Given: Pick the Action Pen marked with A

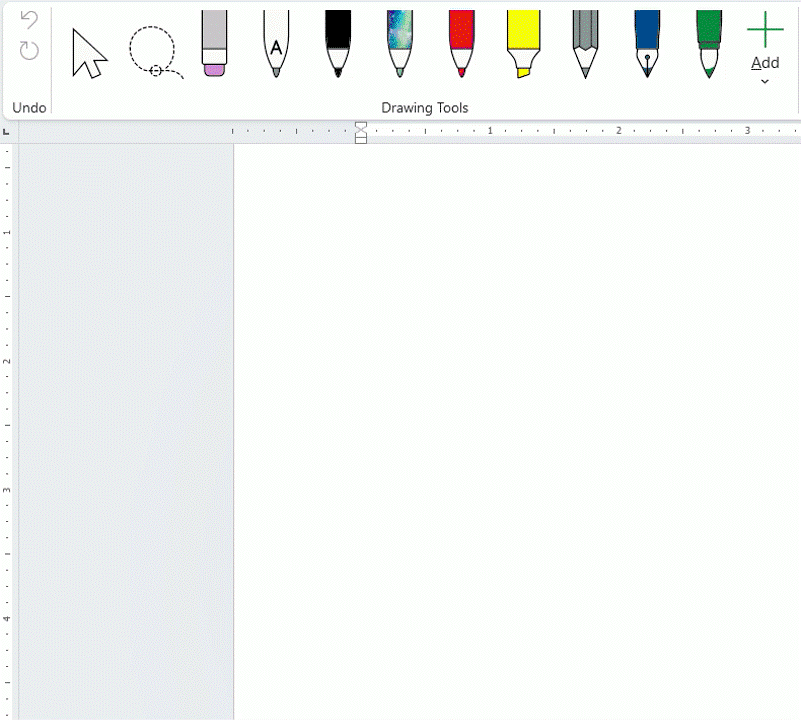Looking at the screenshot, I should coord(276,44).
